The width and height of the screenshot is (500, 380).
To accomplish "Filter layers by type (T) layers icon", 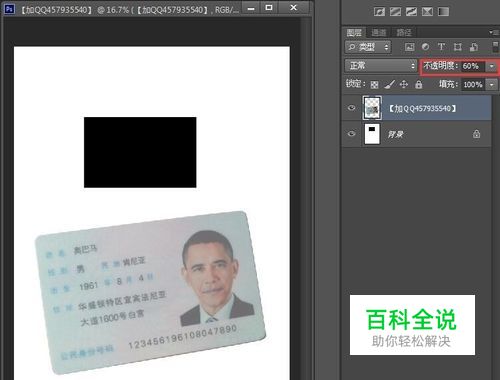I will [441, 47].
